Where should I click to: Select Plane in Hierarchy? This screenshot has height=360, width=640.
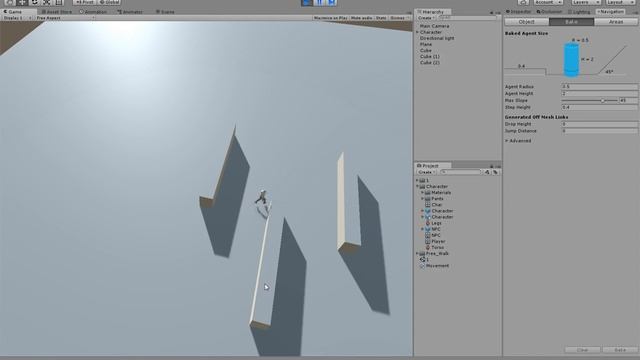tap(426, 44)
